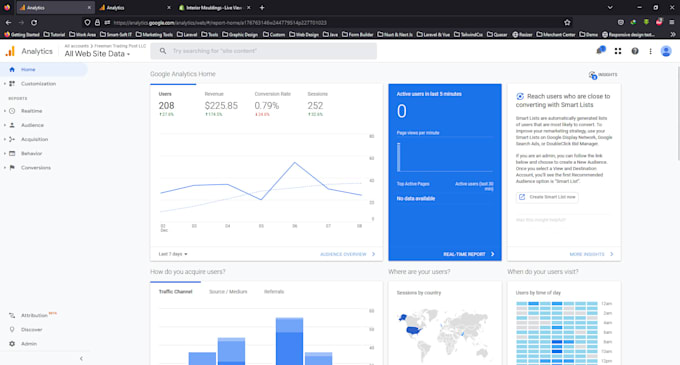Viewport: 680px width, 365px height.
Task: Open the user account avatar
Action: (666, 51)
